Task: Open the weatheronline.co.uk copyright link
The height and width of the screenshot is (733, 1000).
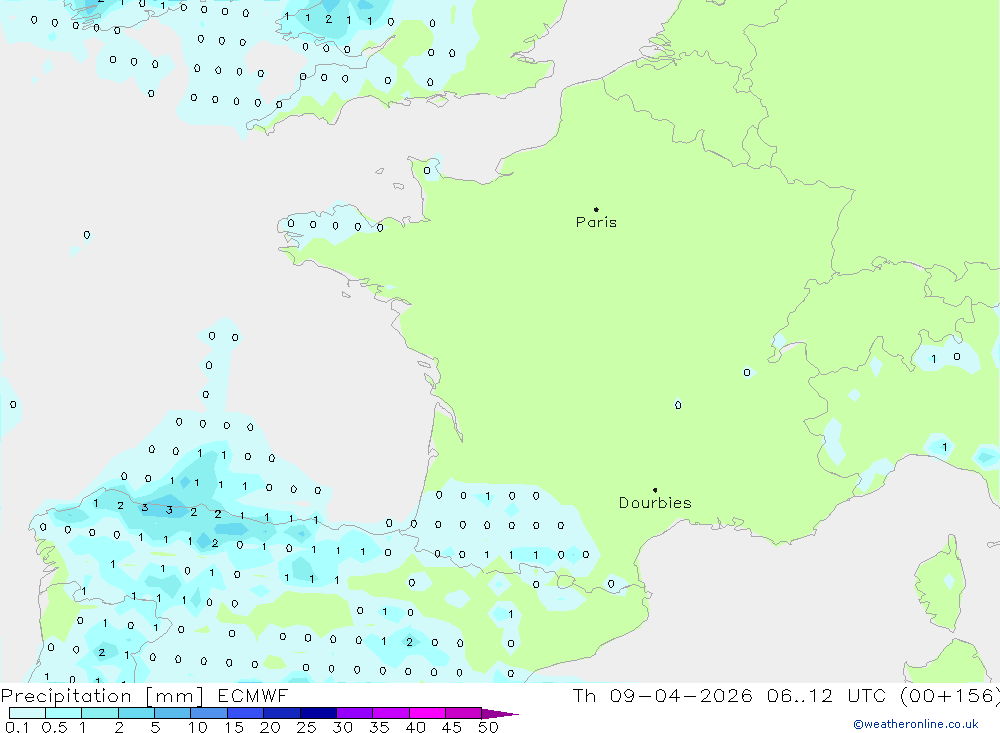Action: [x=916, y=724]
